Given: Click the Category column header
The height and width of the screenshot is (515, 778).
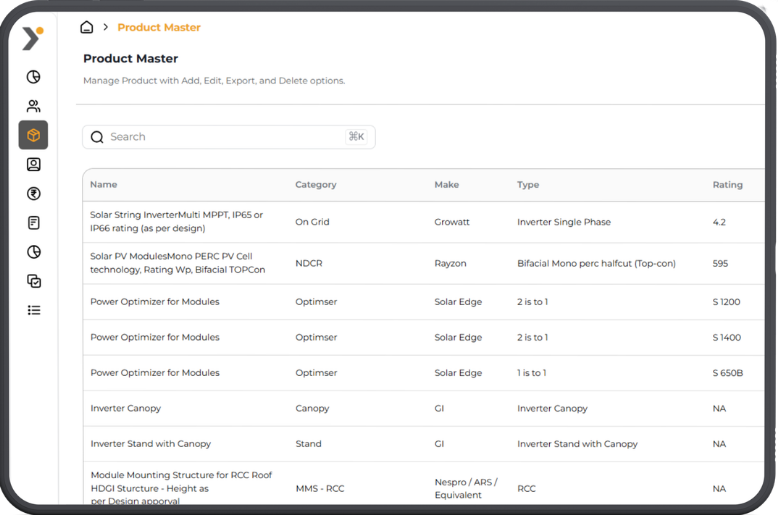Looking at the screenshot, I should click(x=315, y=185).
